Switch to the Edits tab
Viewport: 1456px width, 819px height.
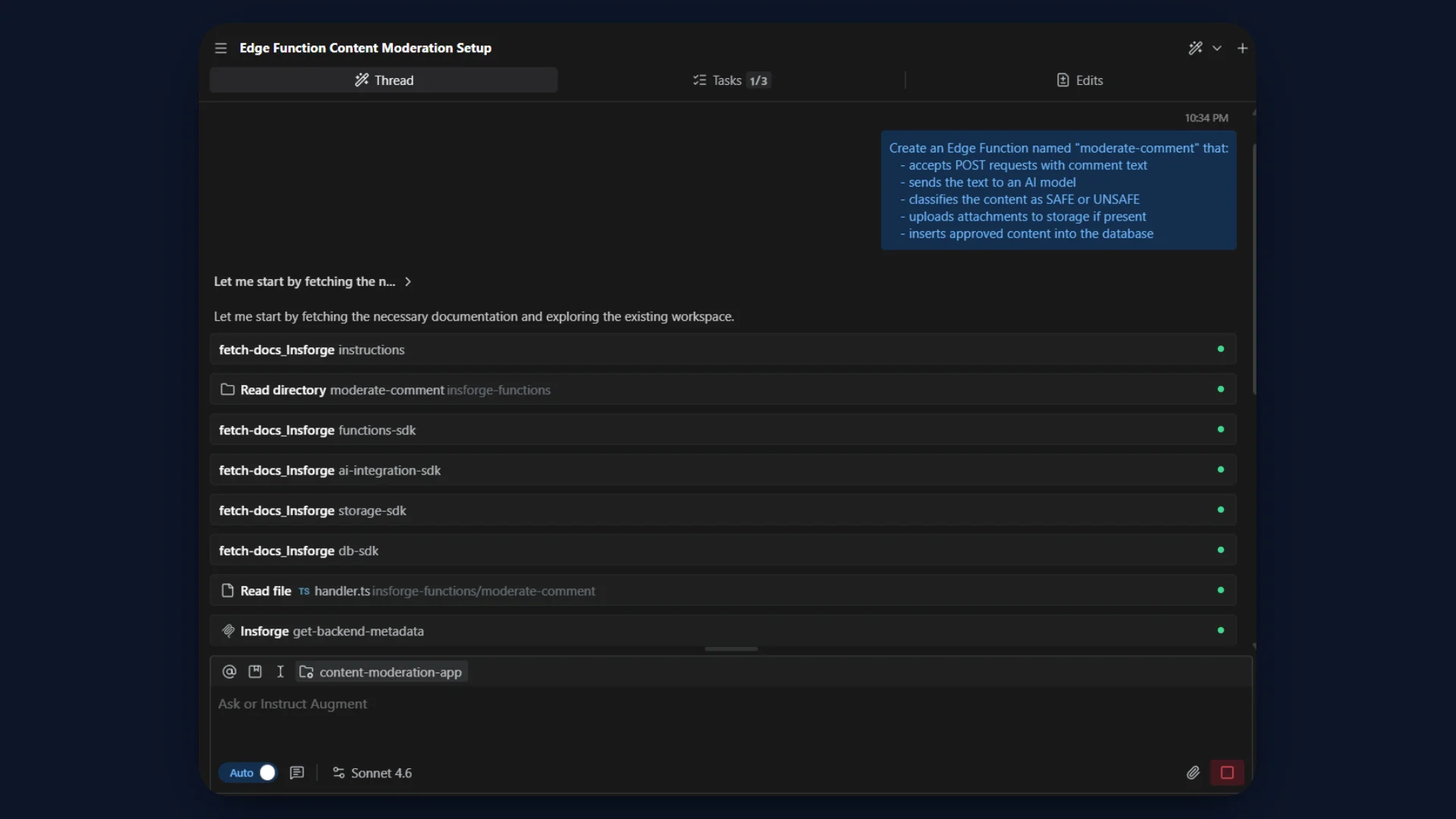pyautogui.click(x=1080, y=80)
